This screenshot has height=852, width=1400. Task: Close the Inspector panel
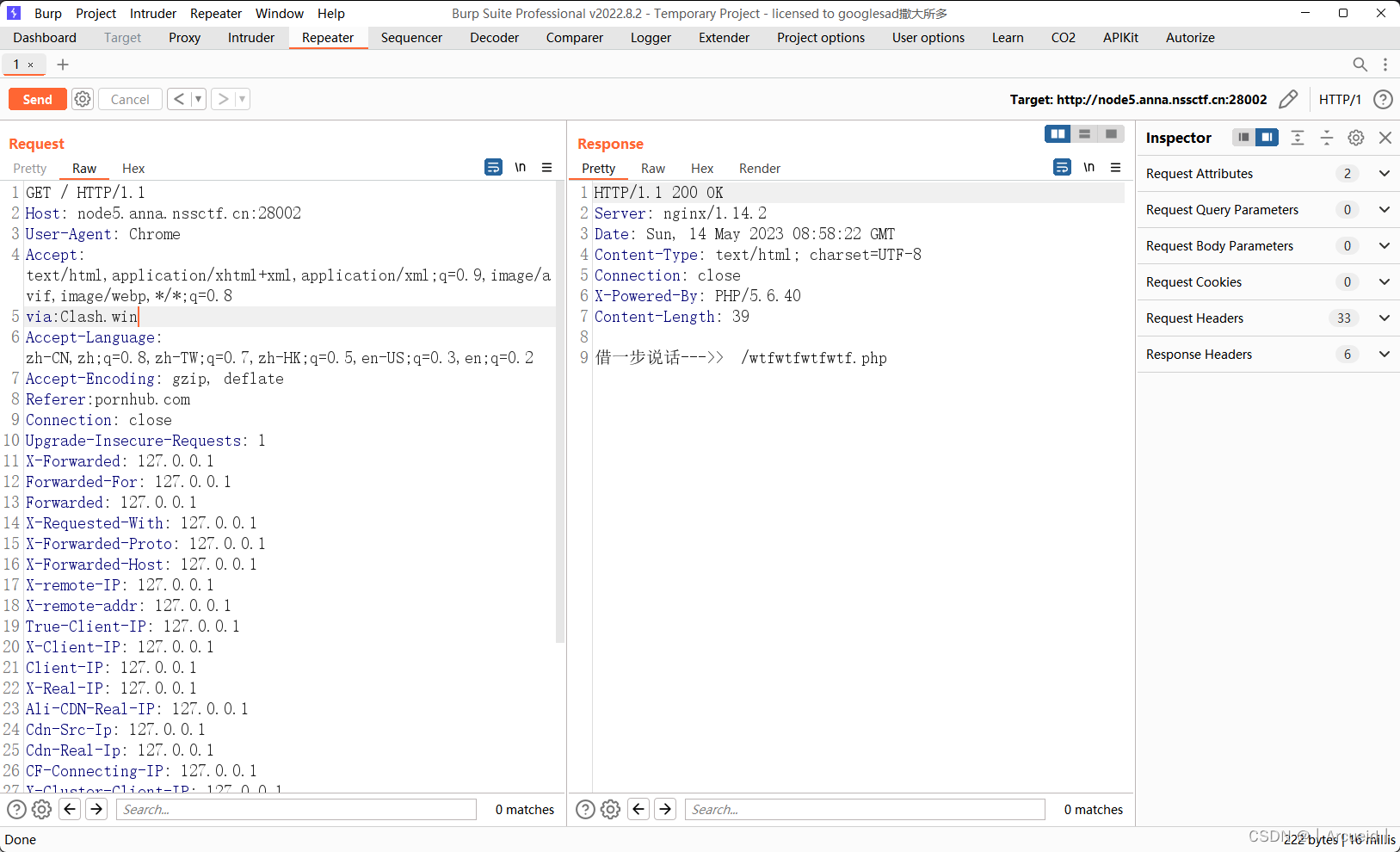[x=1385, y=137]
